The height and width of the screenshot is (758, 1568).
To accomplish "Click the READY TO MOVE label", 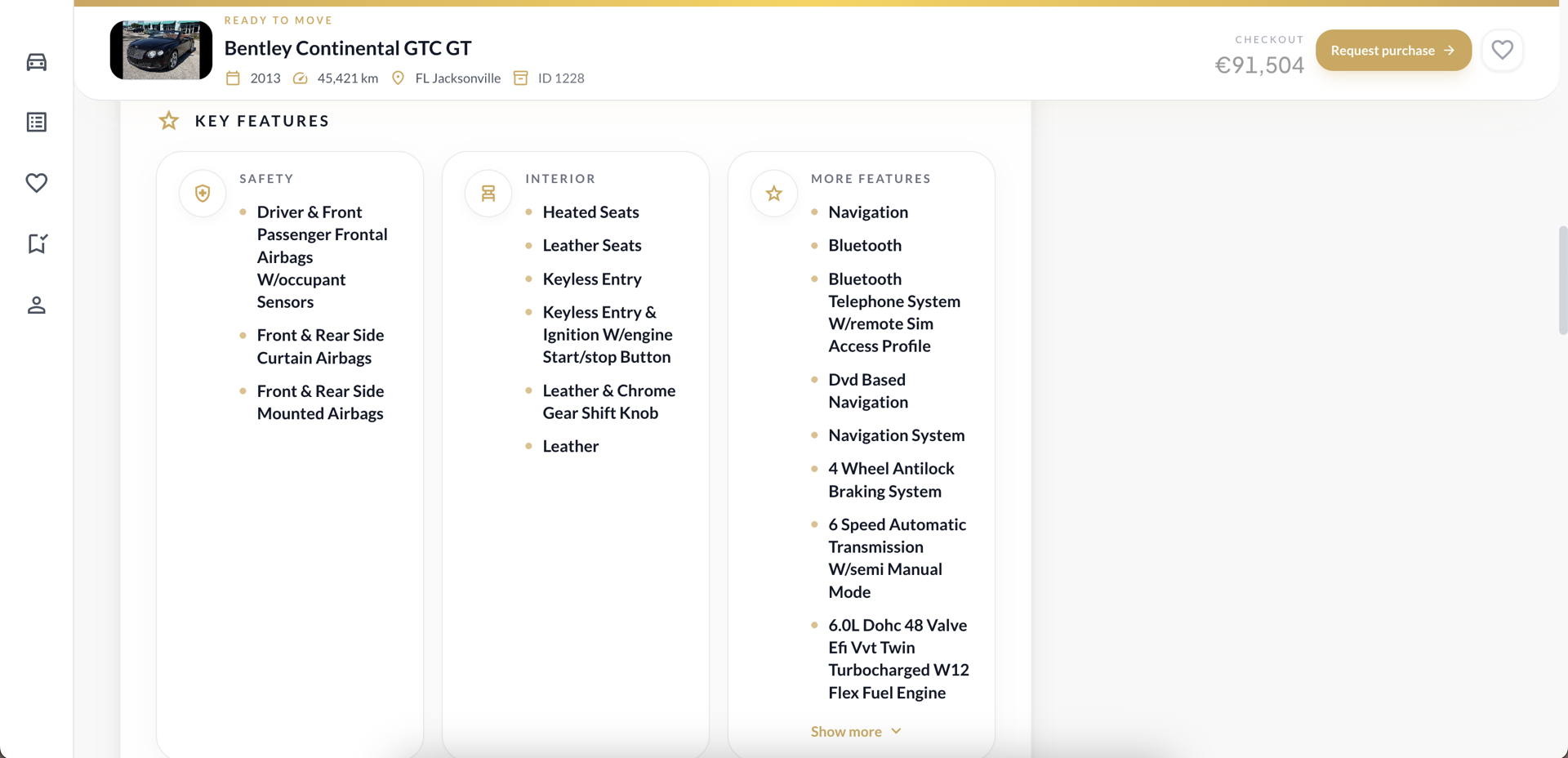I will pyautogui.click(x=278, y=20).
